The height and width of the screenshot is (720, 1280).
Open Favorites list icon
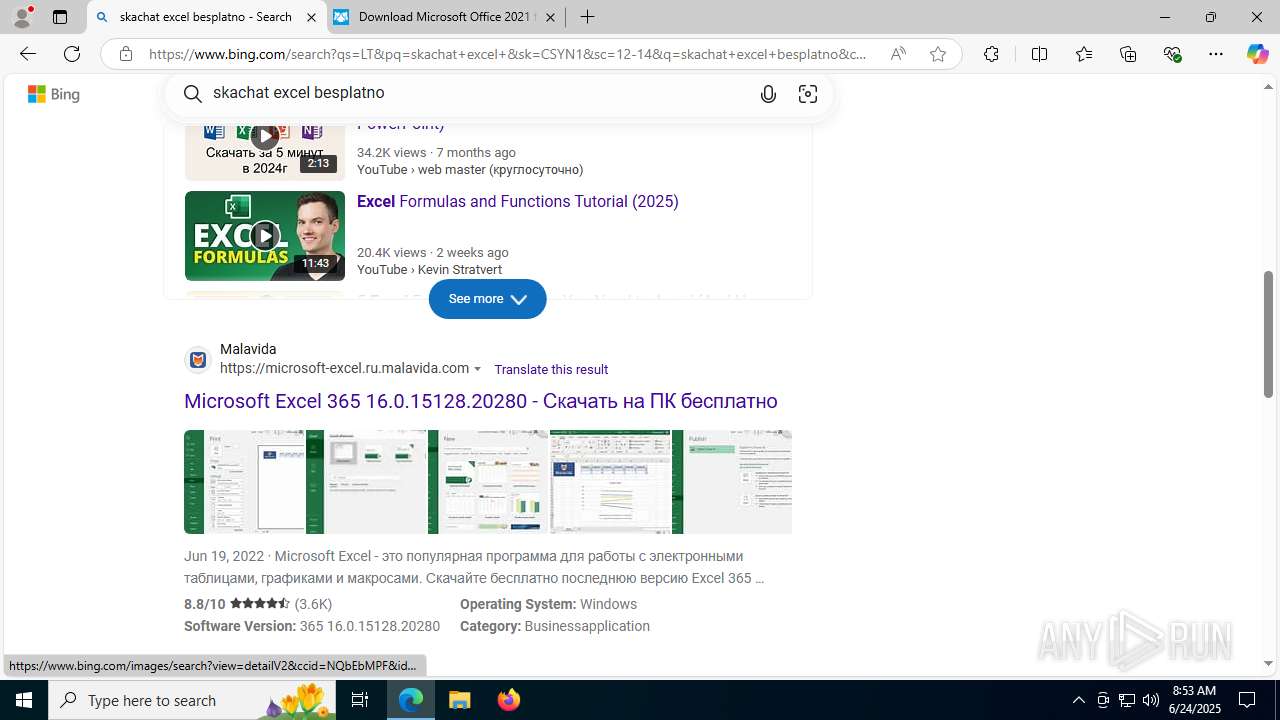point(1084,54)
